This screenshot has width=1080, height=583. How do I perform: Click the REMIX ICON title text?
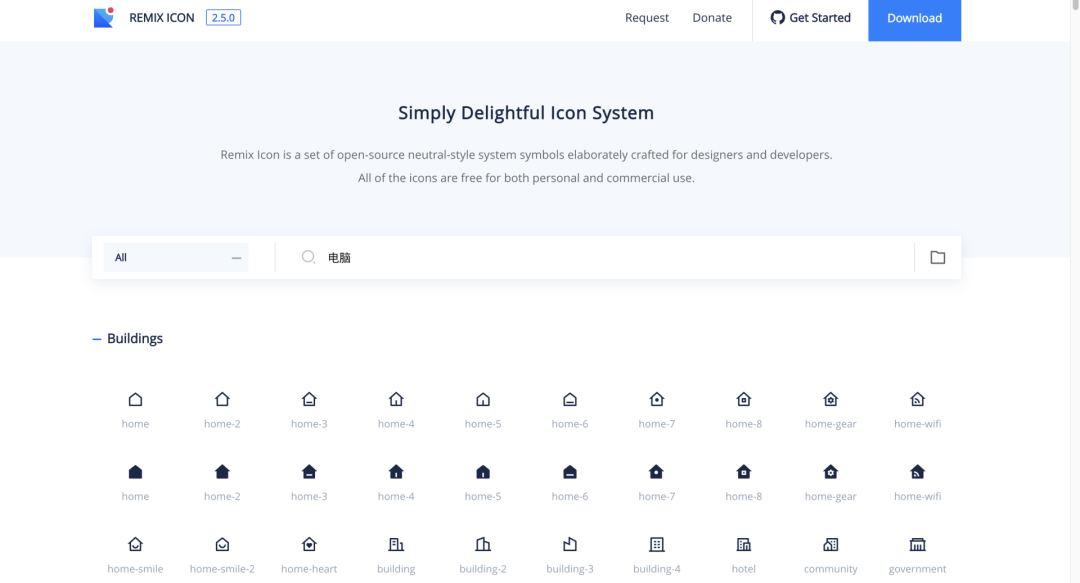click(x=162, y=18)
